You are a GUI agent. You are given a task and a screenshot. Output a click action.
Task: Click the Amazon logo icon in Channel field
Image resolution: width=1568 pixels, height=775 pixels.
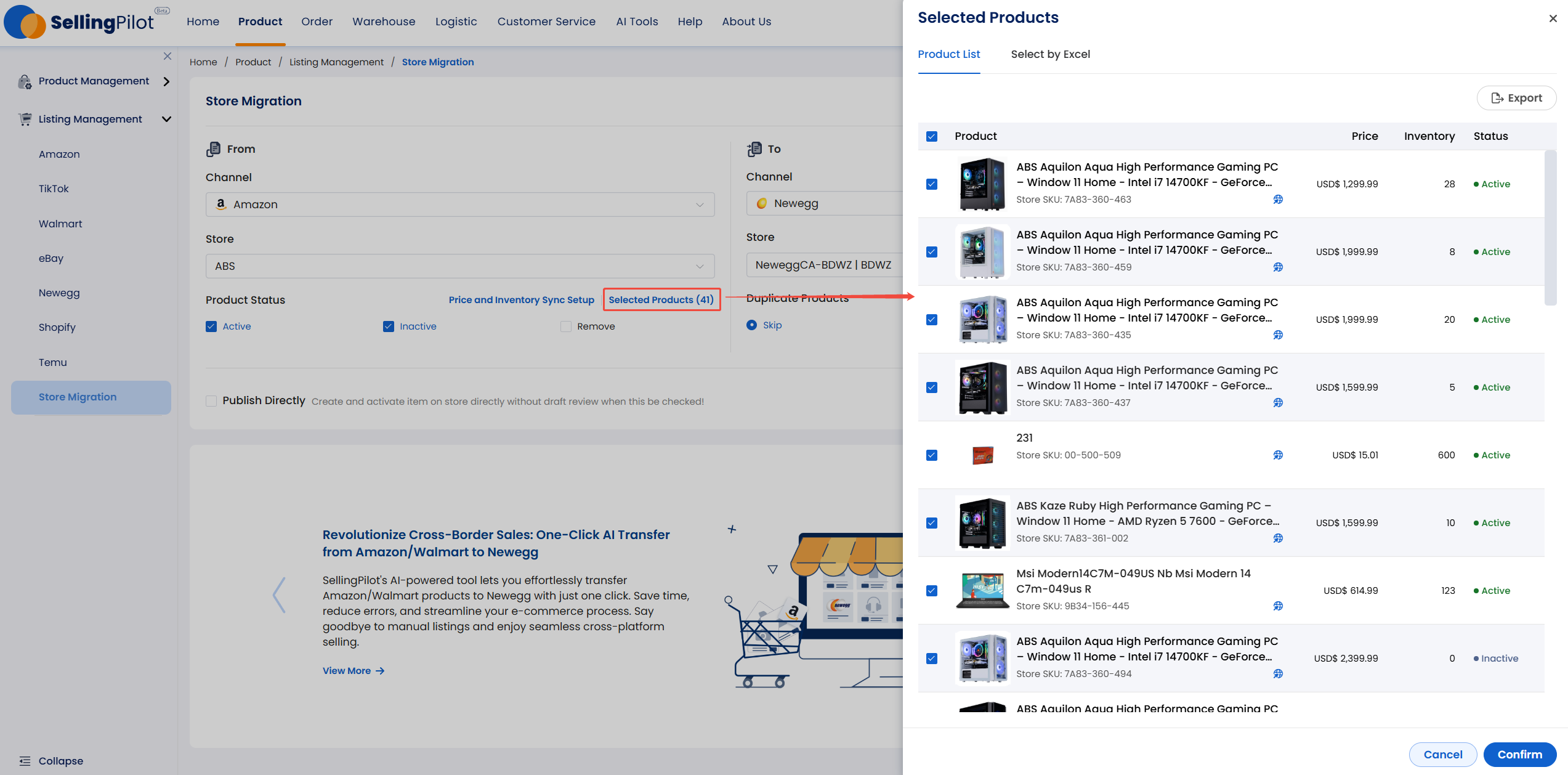point(220,204)
